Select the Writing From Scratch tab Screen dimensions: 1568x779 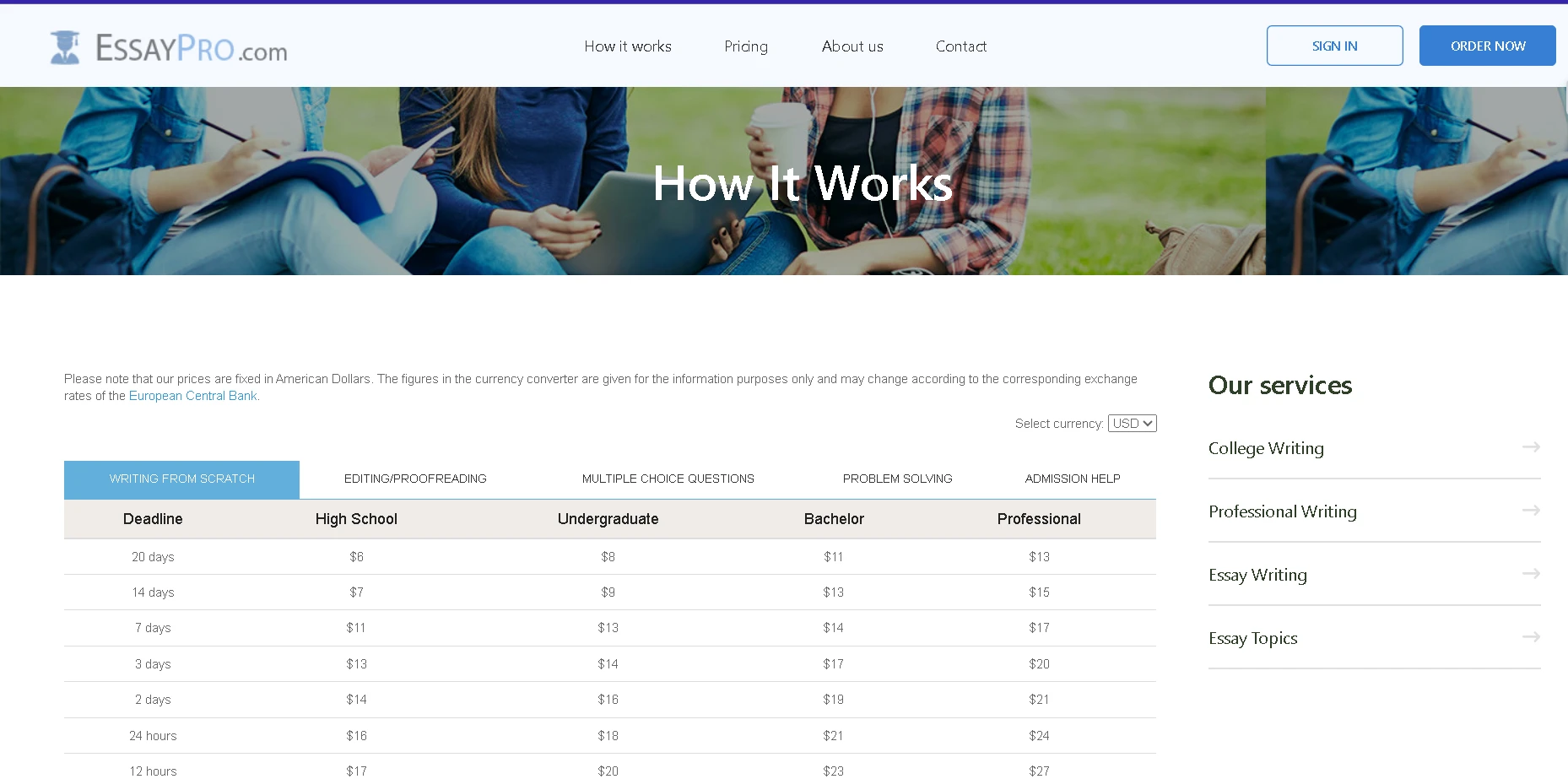(x=181, y=479)
